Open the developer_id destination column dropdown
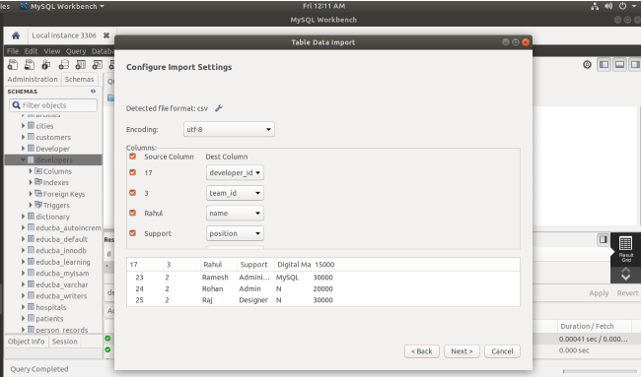Screen dimensions: 642x377 [235, 173]
